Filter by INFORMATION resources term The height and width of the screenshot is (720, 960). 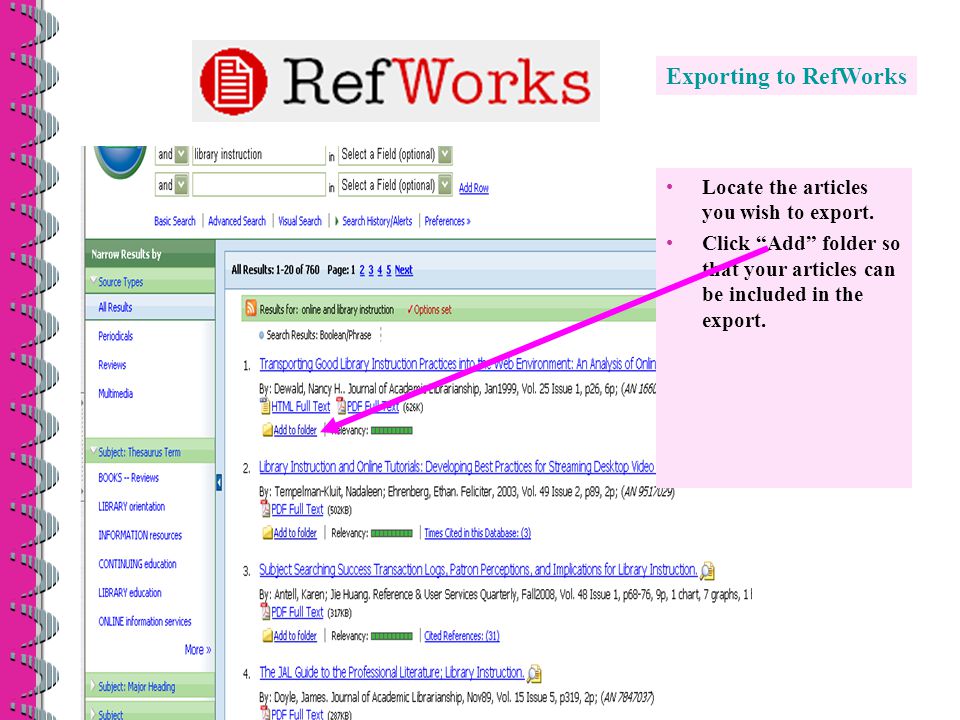(140, 534)
